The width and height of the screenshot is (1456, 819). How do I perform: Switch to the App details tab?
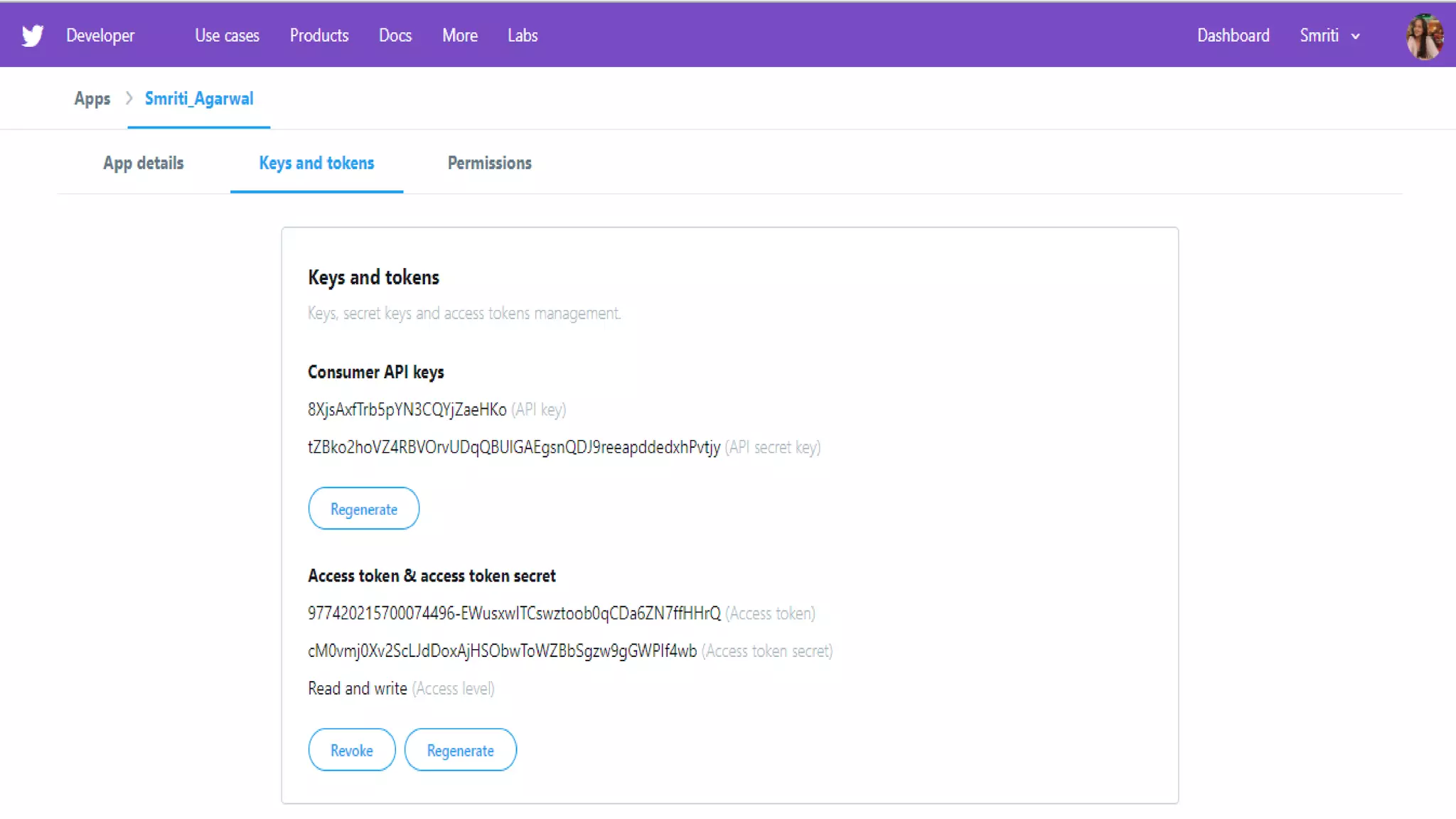point(144,164)
